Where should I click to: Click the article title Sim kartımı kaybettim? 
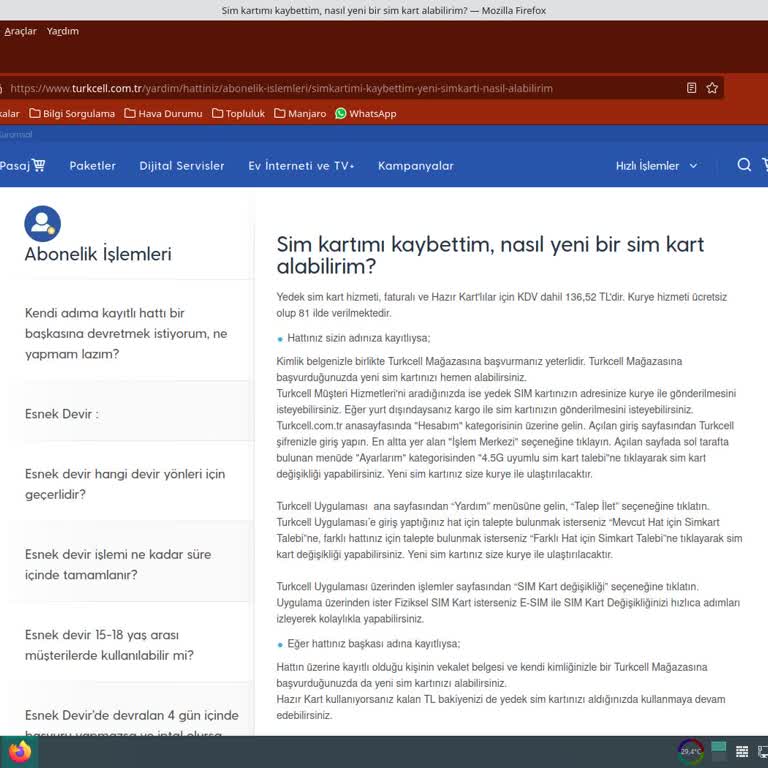[490, 255]
